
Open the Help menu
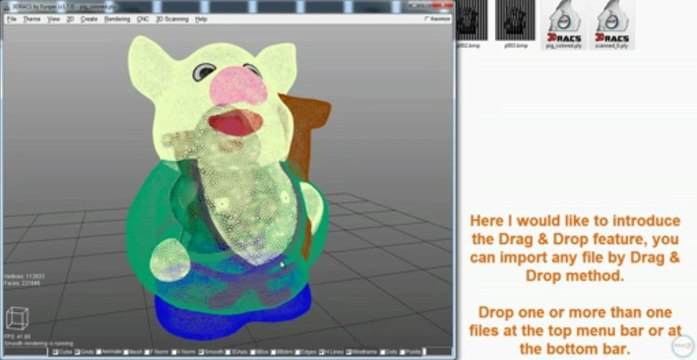click(201, 19)
